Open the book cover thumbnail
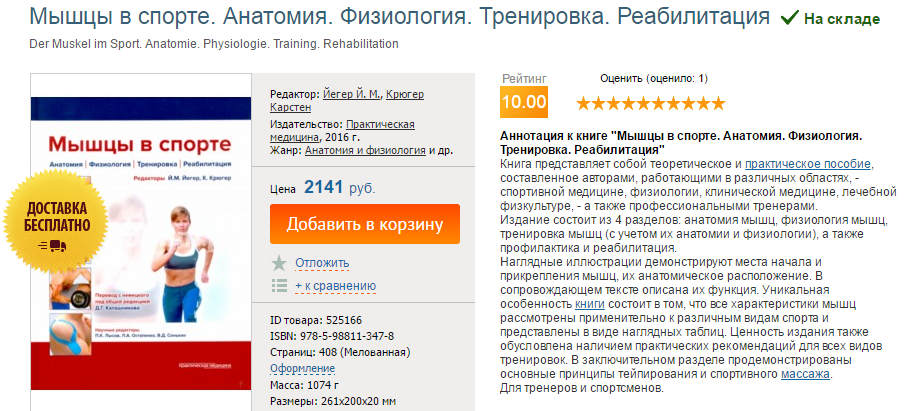Image resolution: width=912 pixels, height=411 pixels. [x=136, y=242]
